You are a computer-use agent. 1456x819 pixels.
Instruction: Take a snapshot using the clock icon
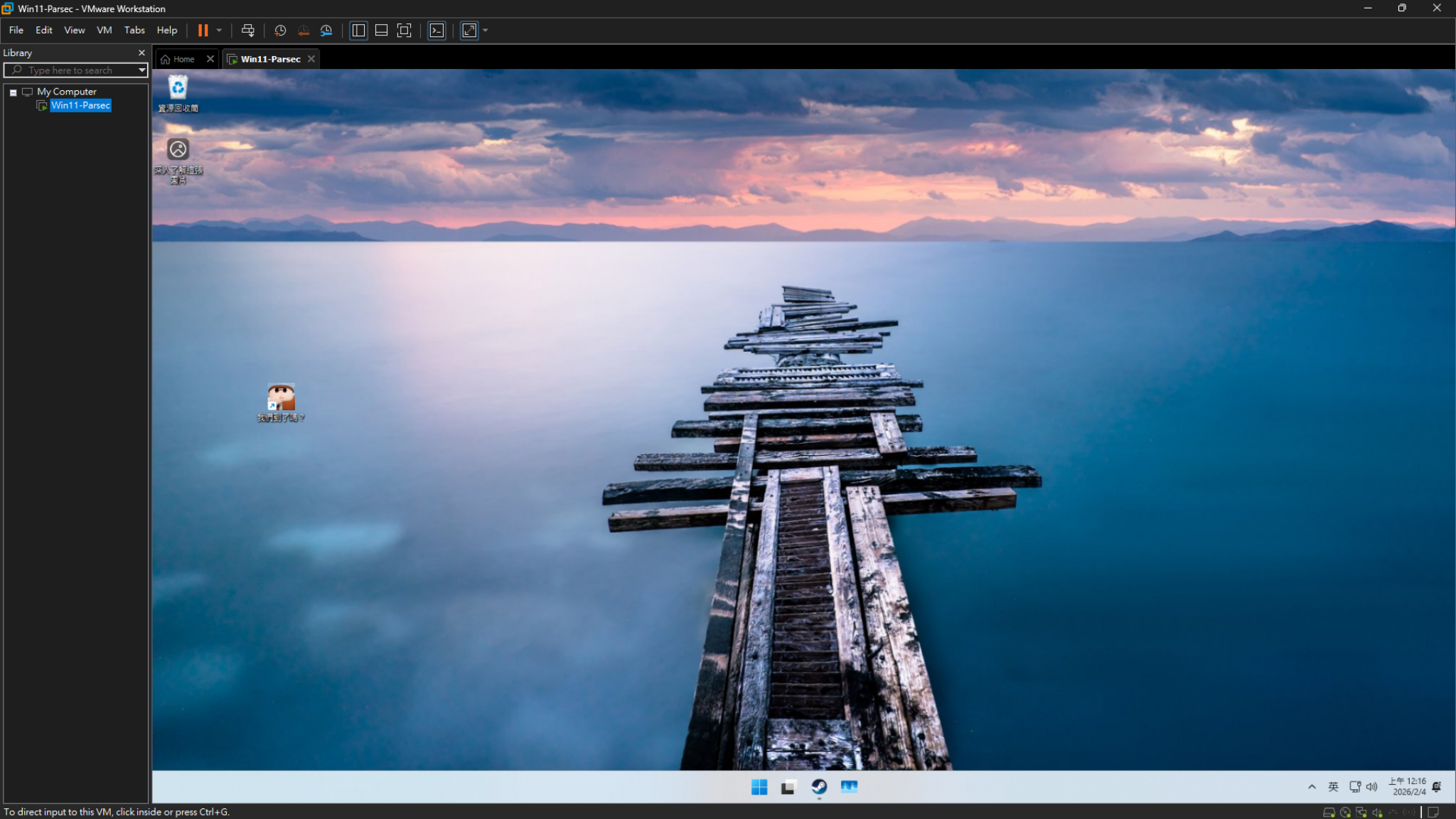[x=280, y=31]
